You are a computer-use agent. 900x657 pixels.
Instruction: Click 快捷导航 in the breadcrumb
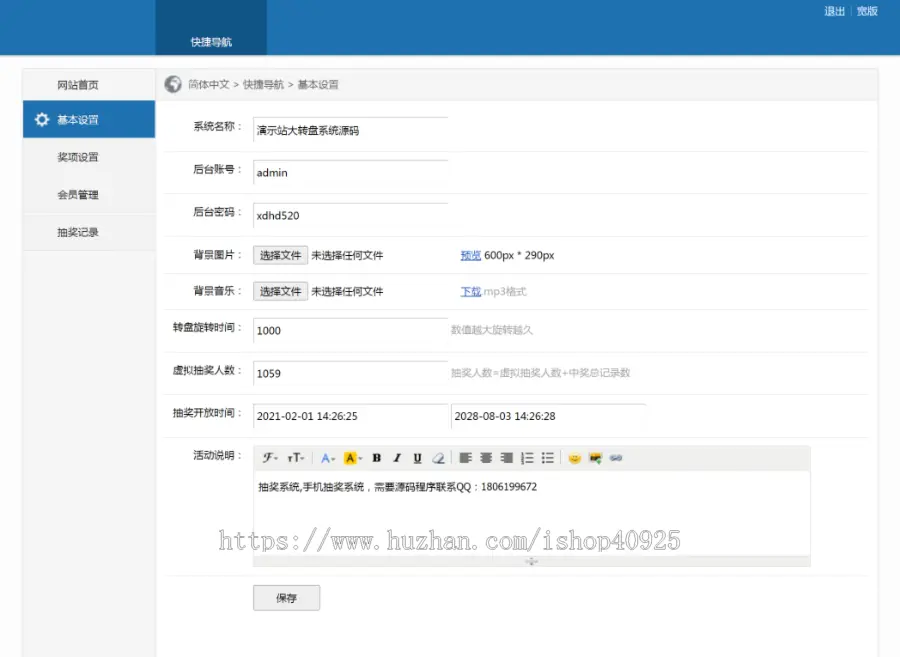263,84
